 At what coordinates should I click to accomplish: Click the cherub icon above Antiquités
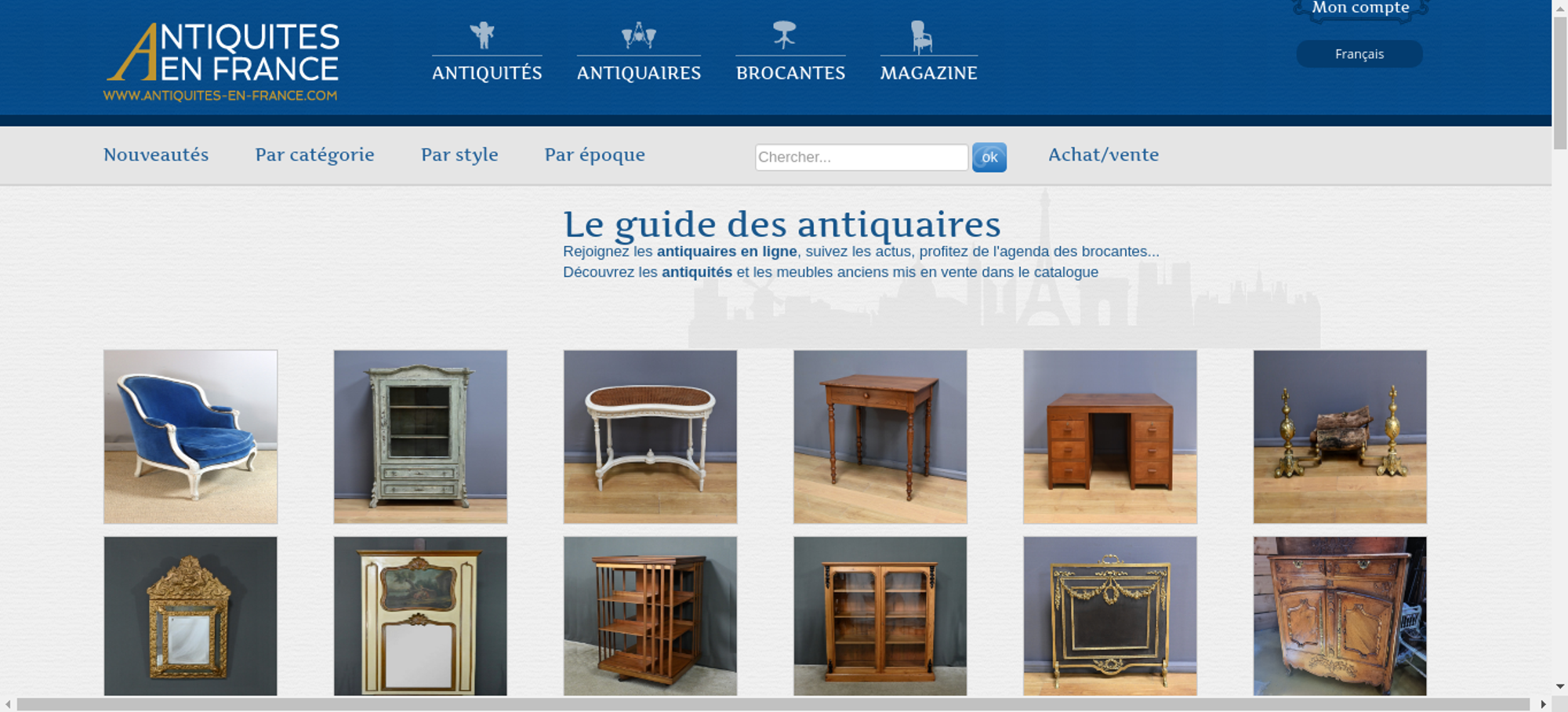pos(482,35)
